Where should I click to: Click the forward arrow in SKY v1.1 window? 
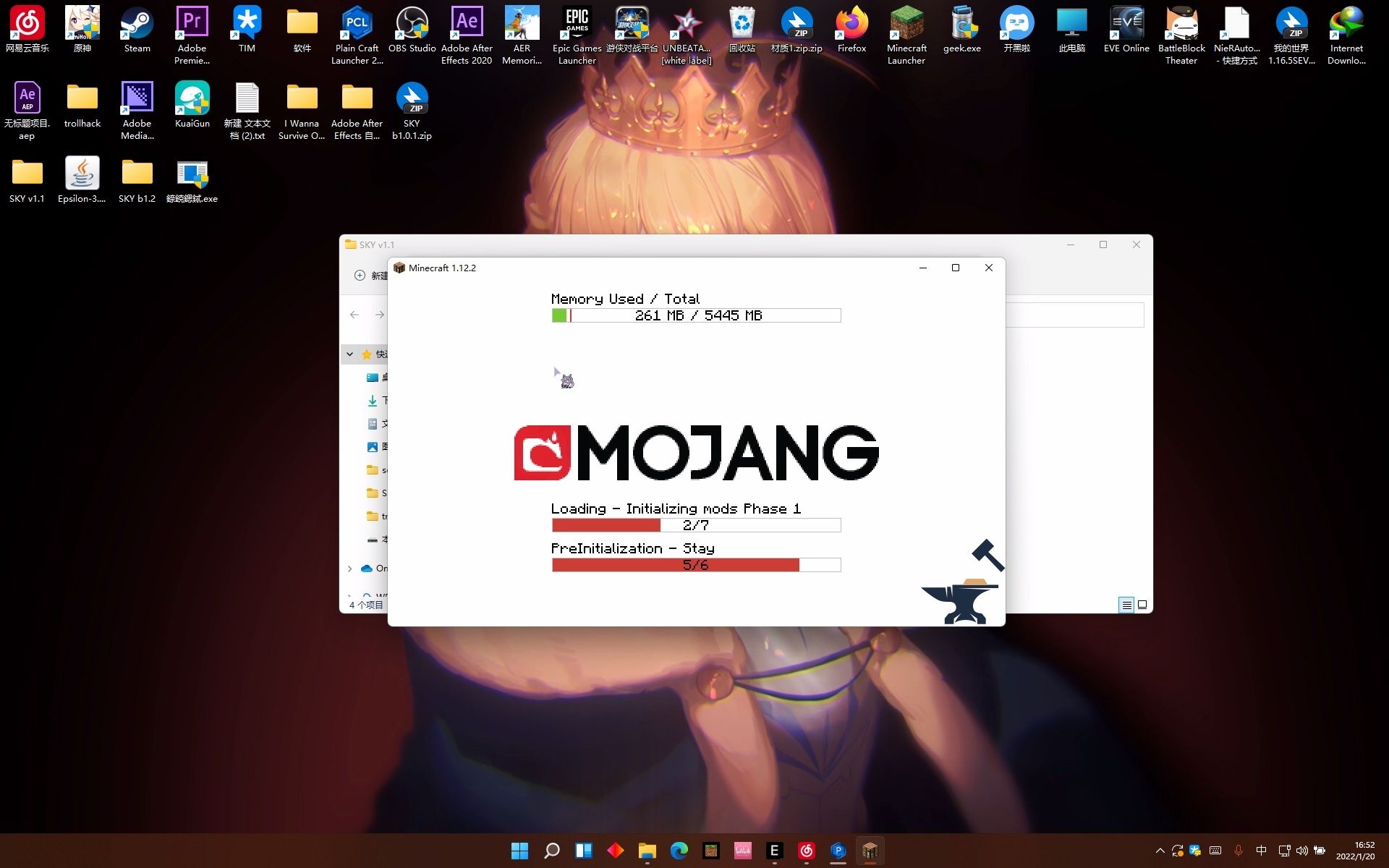click(x=379, y=315)
